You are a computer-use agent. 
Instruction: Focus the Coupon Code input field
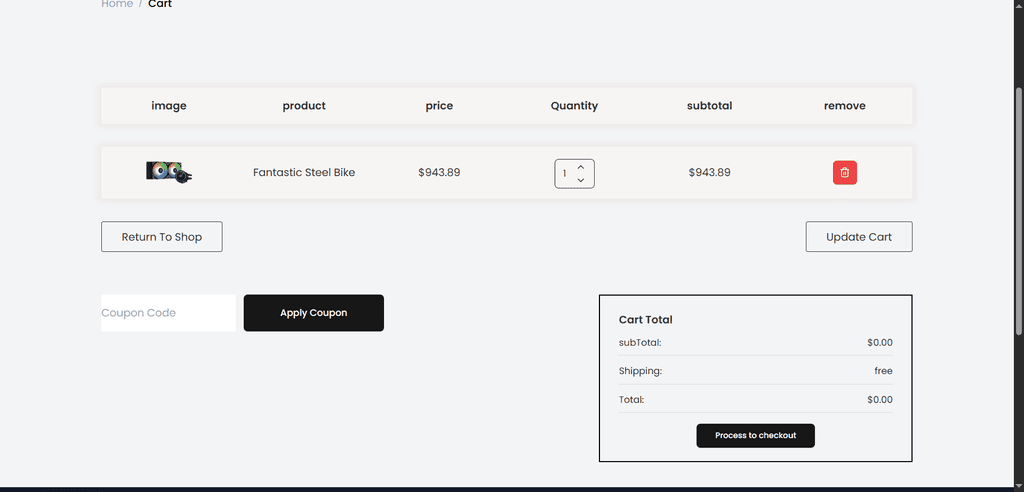(x=168, y=313)
